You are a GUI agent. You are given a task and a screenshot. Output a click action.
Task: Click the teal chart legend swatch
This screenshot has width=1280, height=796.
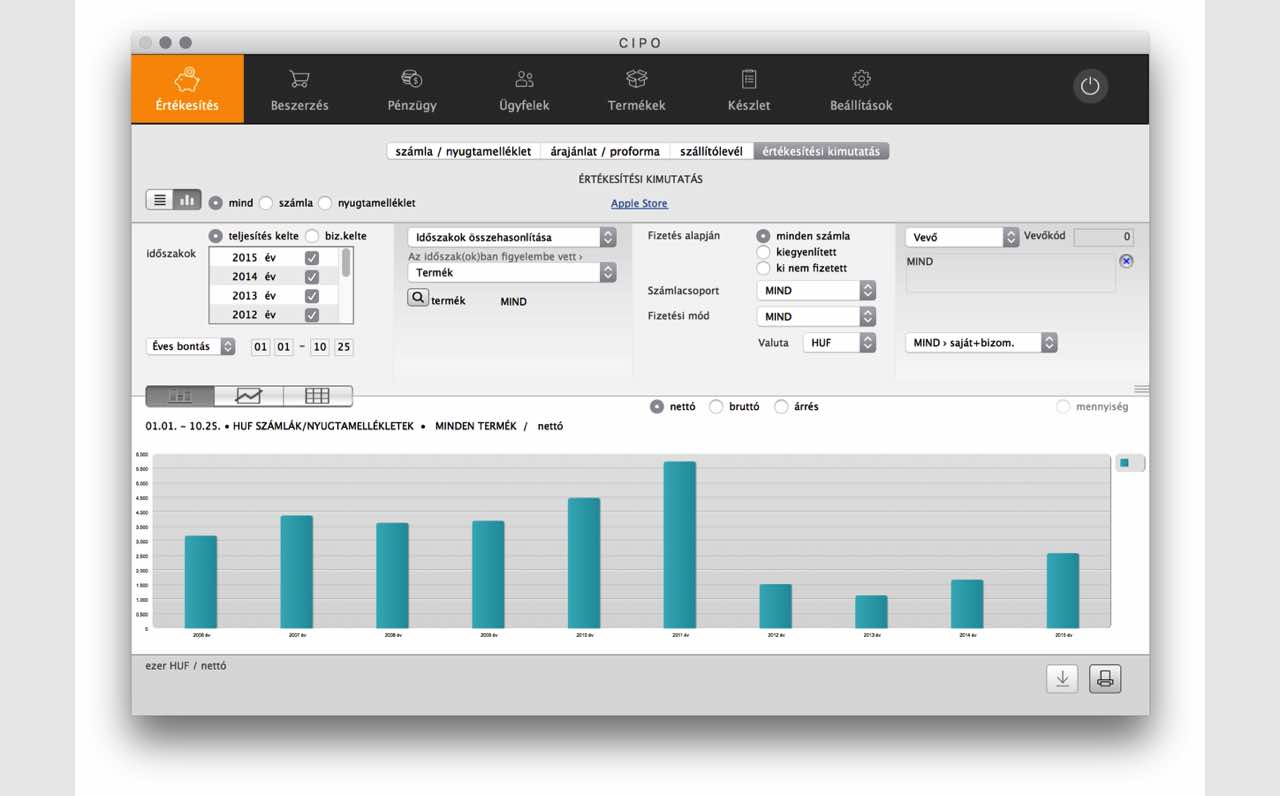click(1125, 463)
